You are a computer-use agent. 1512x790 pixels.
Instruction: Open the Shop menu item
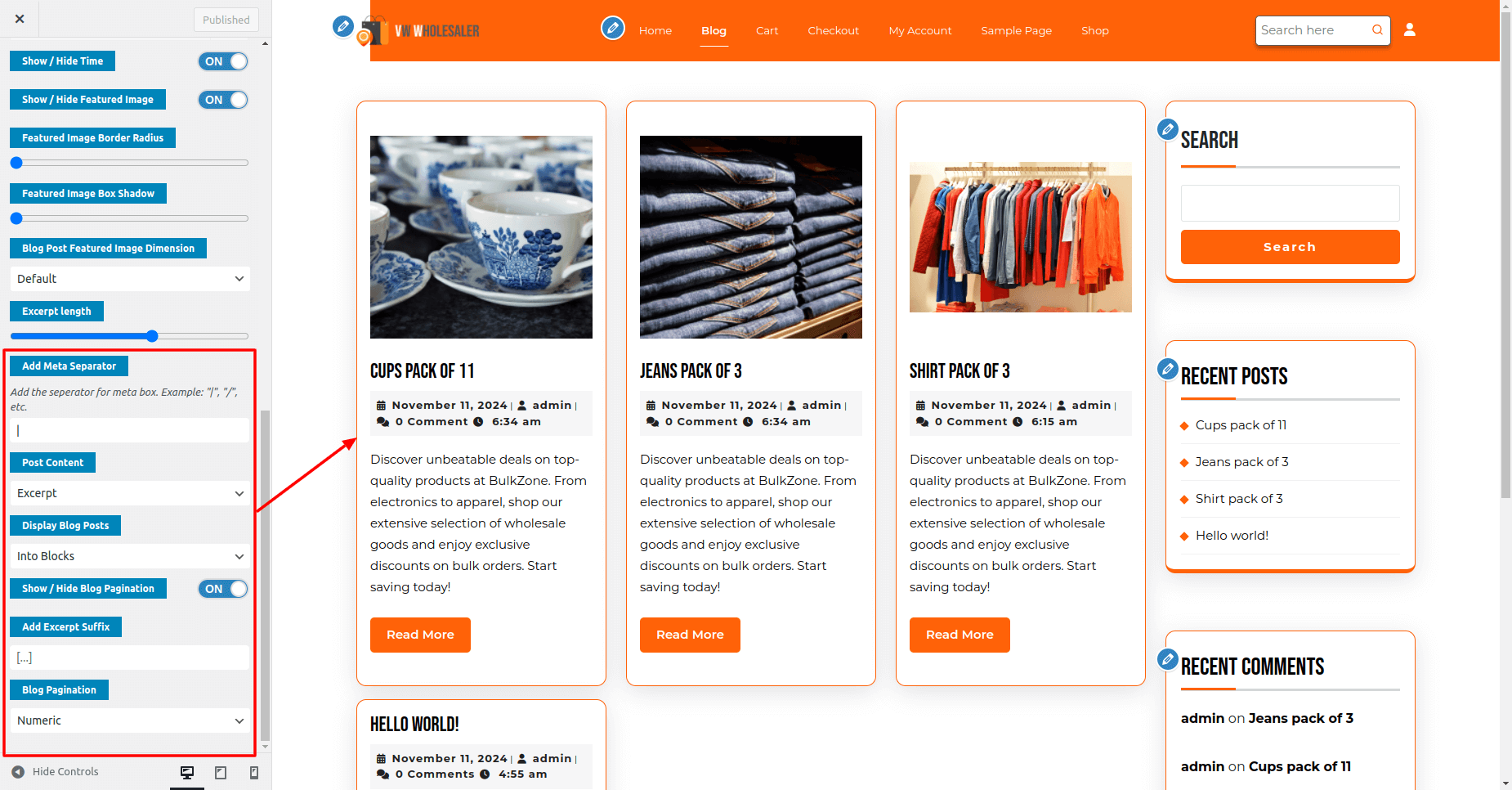(1095, 30)
